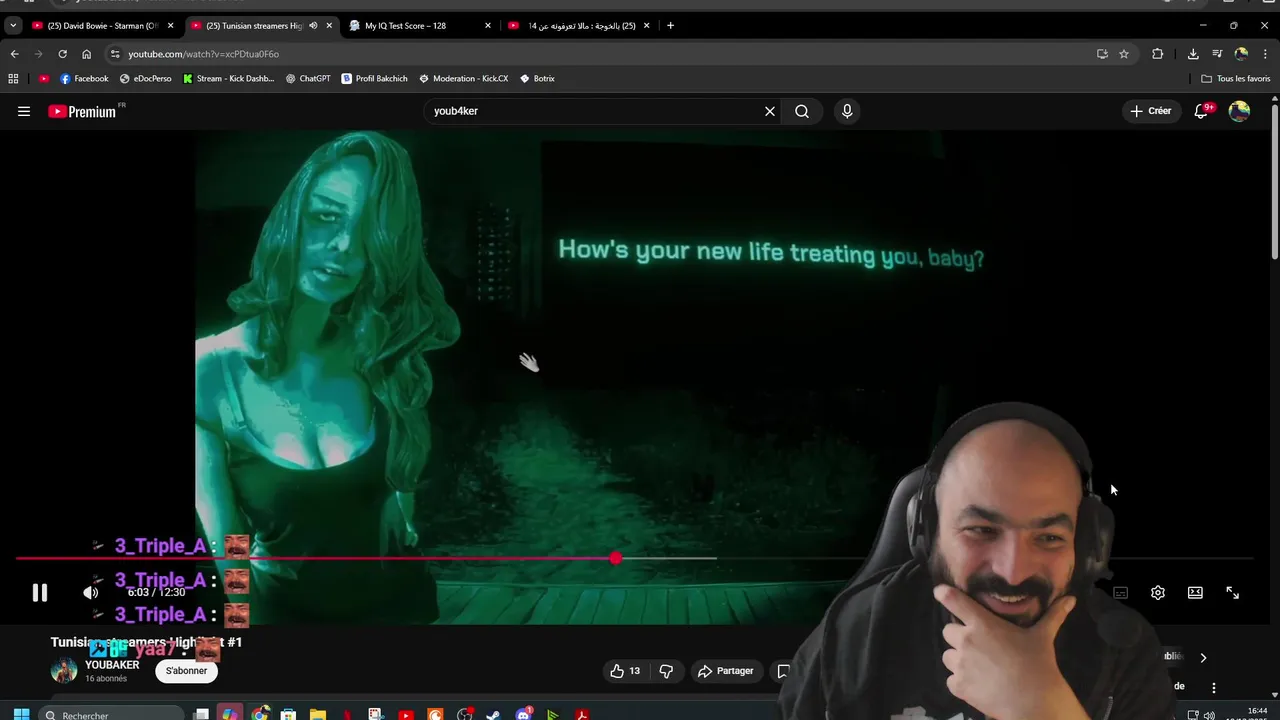Image resolution: width=1280 pixels, height=720 pixels.
Task: Mute the Tunisian streamers tab audio icon
Action: pyautogui.click(x=313, y=25)
